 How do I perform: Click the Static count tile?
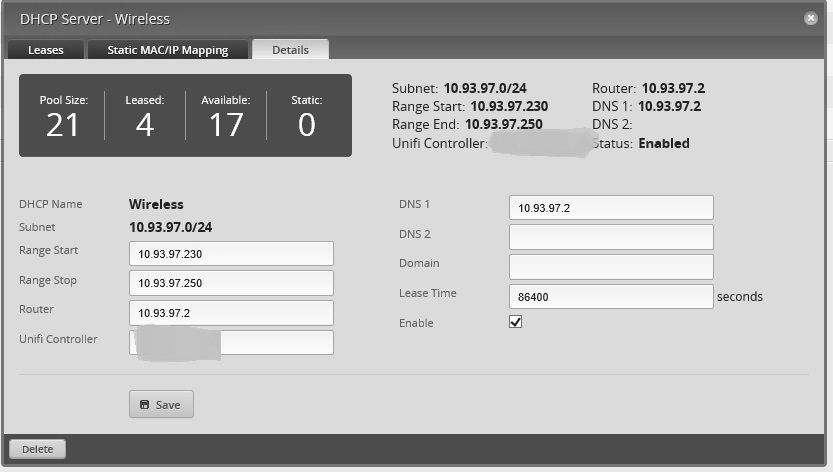pos(307,115)
